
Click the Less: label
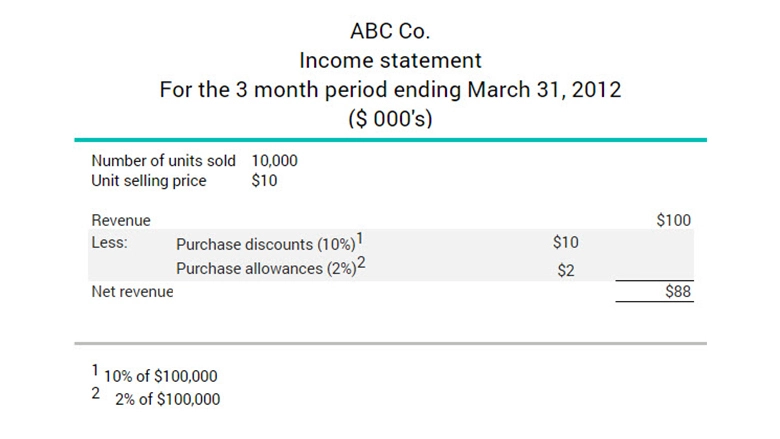pyautogui.click(x=108, y=243)
